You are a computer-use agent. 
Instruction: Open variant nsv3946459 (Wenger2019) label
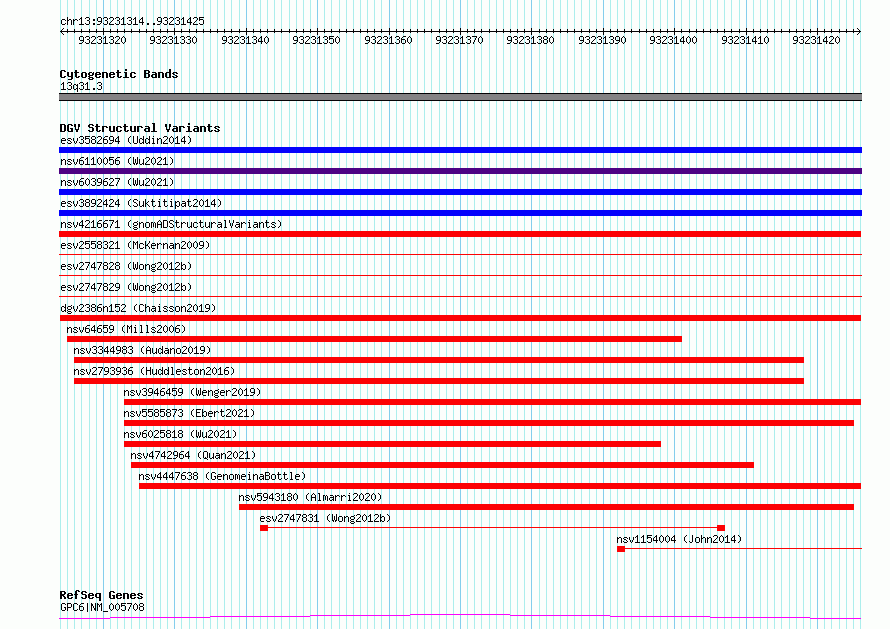click(x=192, y=392)
